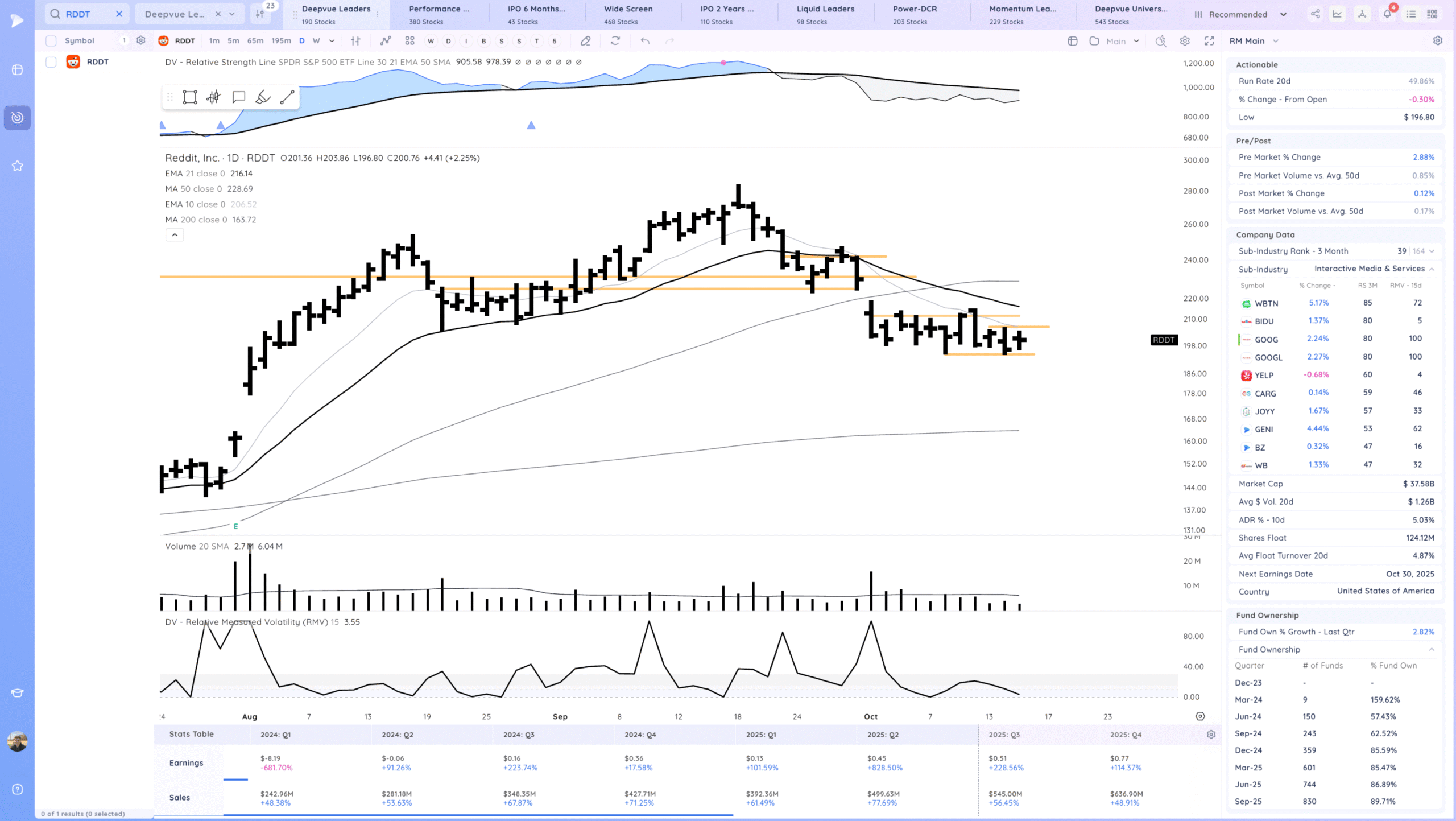The image size is (1456, 821).
Task: Click the refresh chart icon
Action: tap(615, 41)
